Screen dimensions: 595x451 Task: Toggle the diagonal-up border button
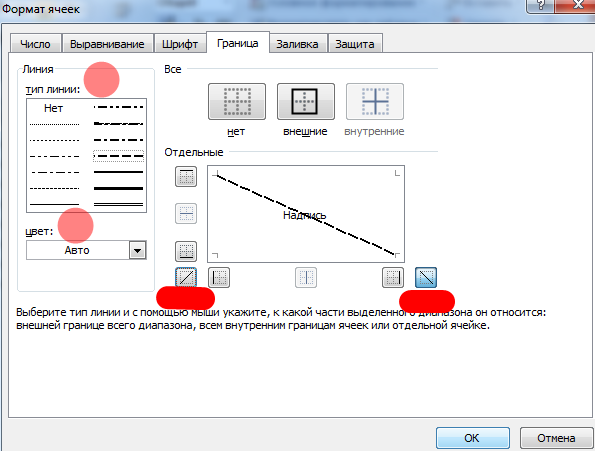pyautogui.click(x=186, y=278)
